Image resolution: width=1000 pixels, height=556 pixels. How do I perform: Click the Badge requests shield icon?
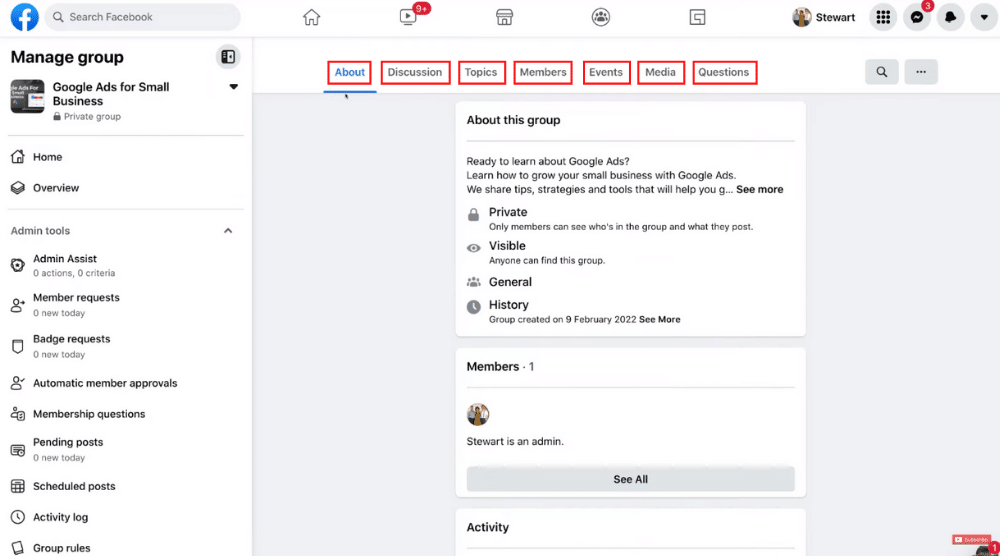(x=18, y=346)
